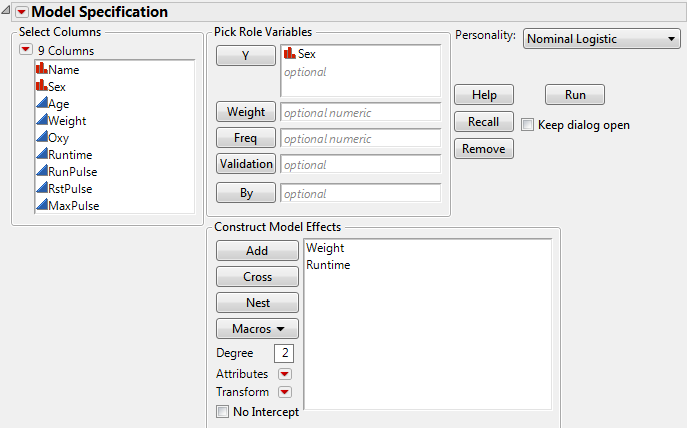Click the continuous icon beside MaxPulse column
Image resolution: width=687 pixels, height=428 pixels.
click(41, 206)
